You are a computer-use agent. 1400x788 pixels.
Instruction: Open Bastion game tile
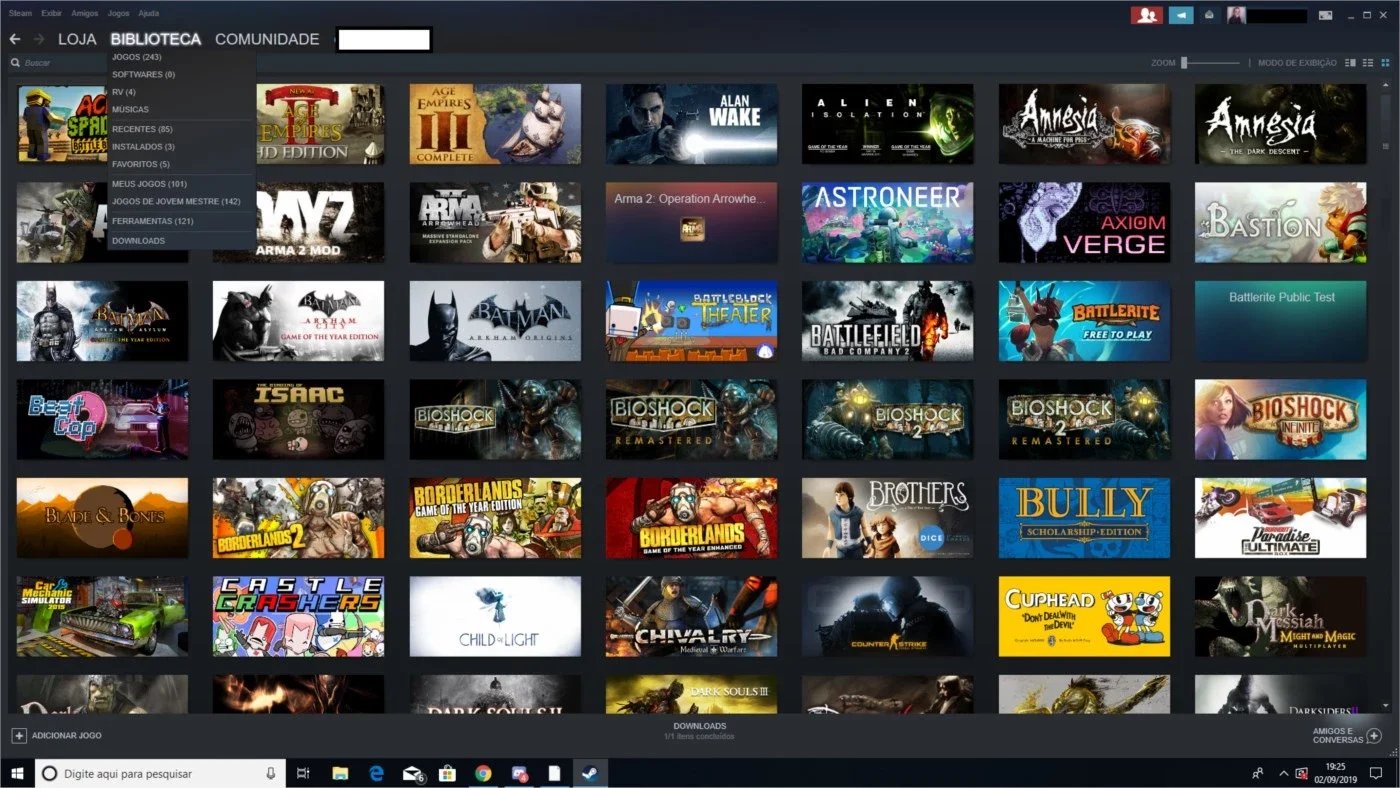[1281, 222]
